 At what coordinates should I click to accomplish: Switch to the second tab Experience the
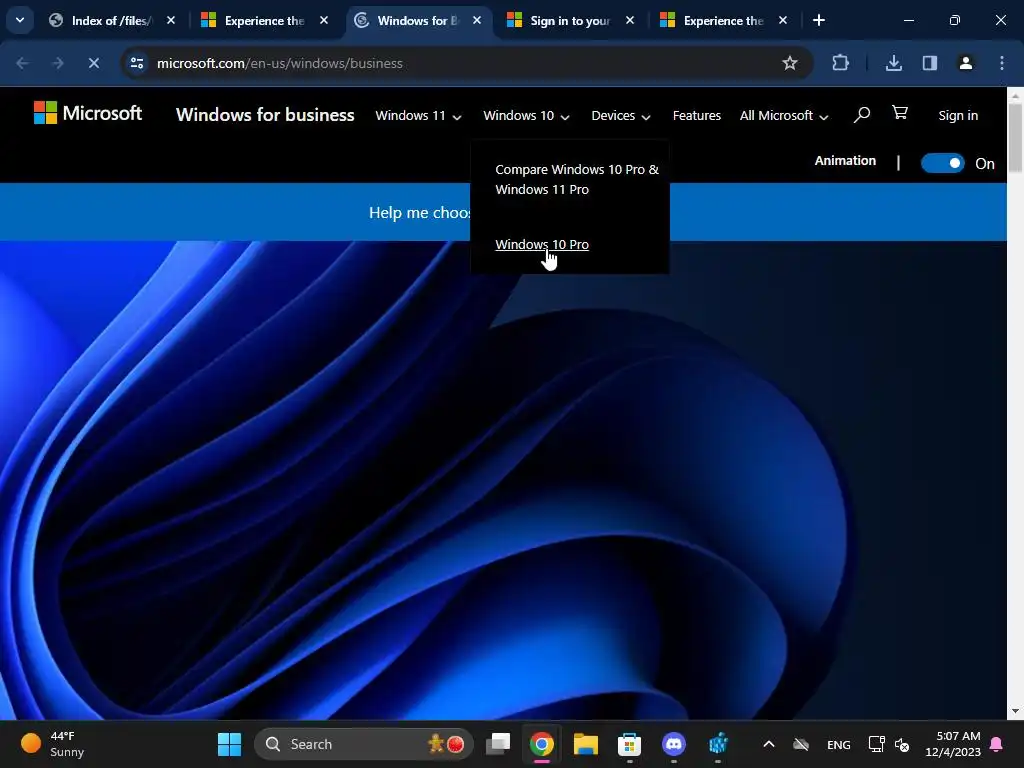click(264, 20)
